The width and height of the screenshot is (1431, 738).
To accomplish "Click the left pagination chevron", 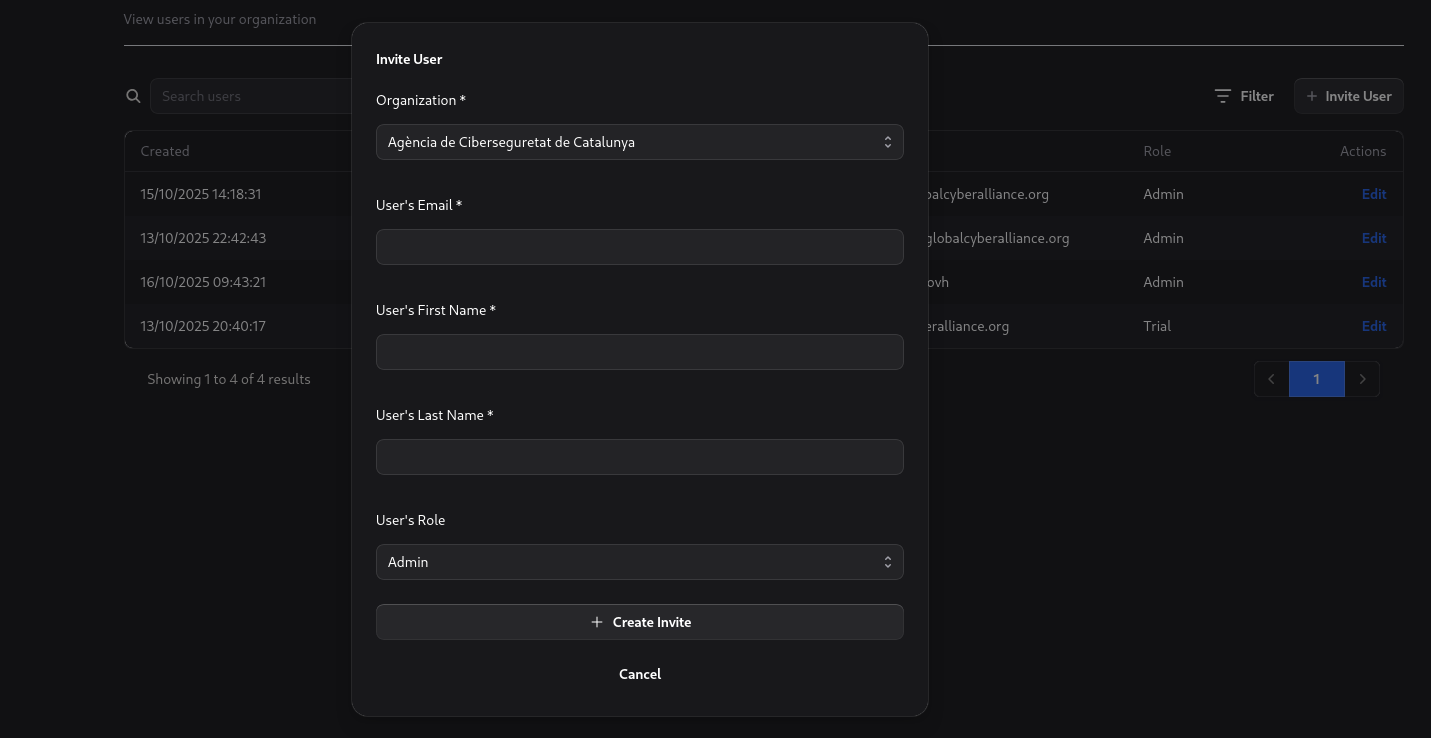I will click(x=1270, y=379).
